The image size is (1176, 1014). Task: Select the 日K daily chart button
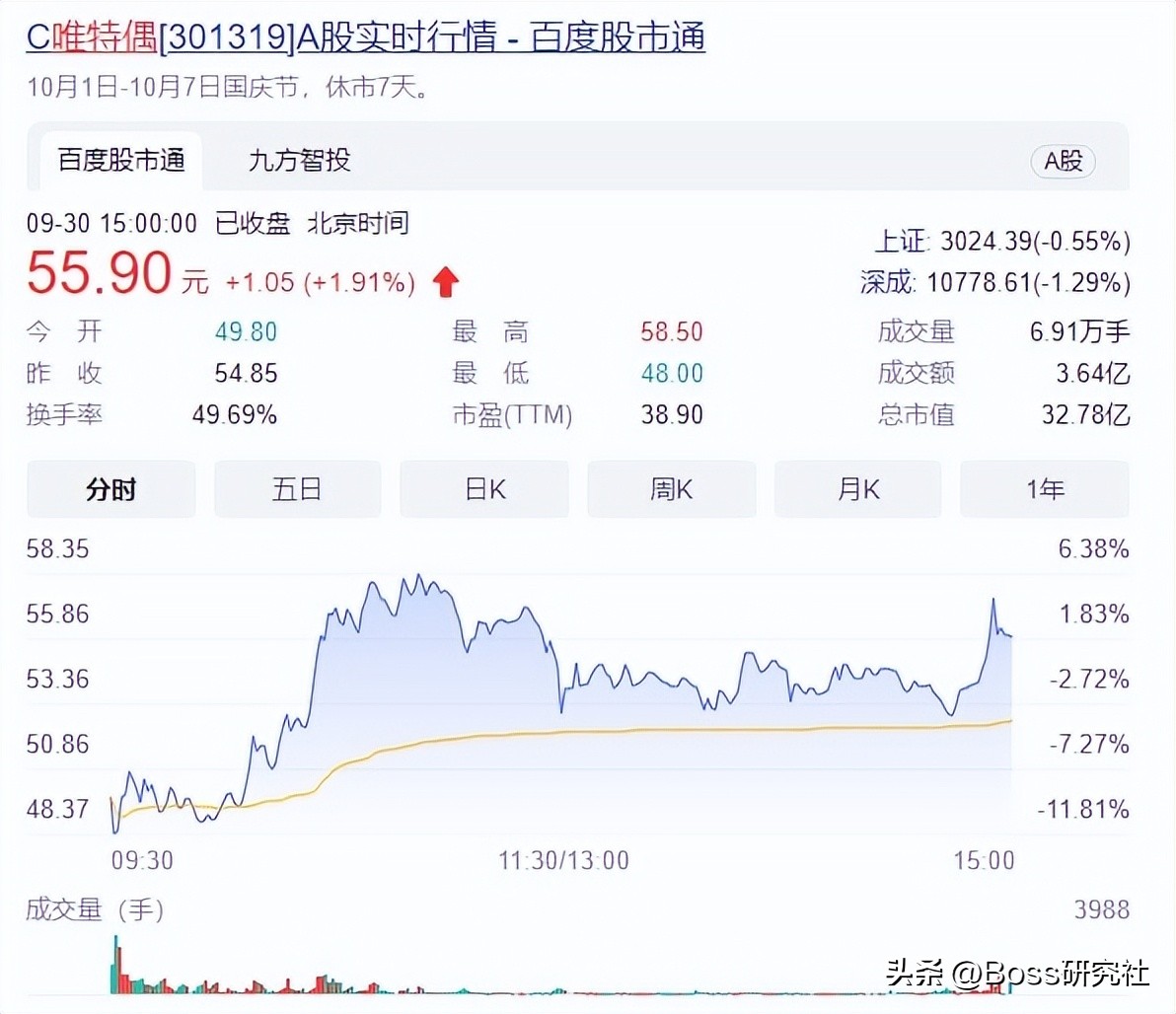(483, 488)
